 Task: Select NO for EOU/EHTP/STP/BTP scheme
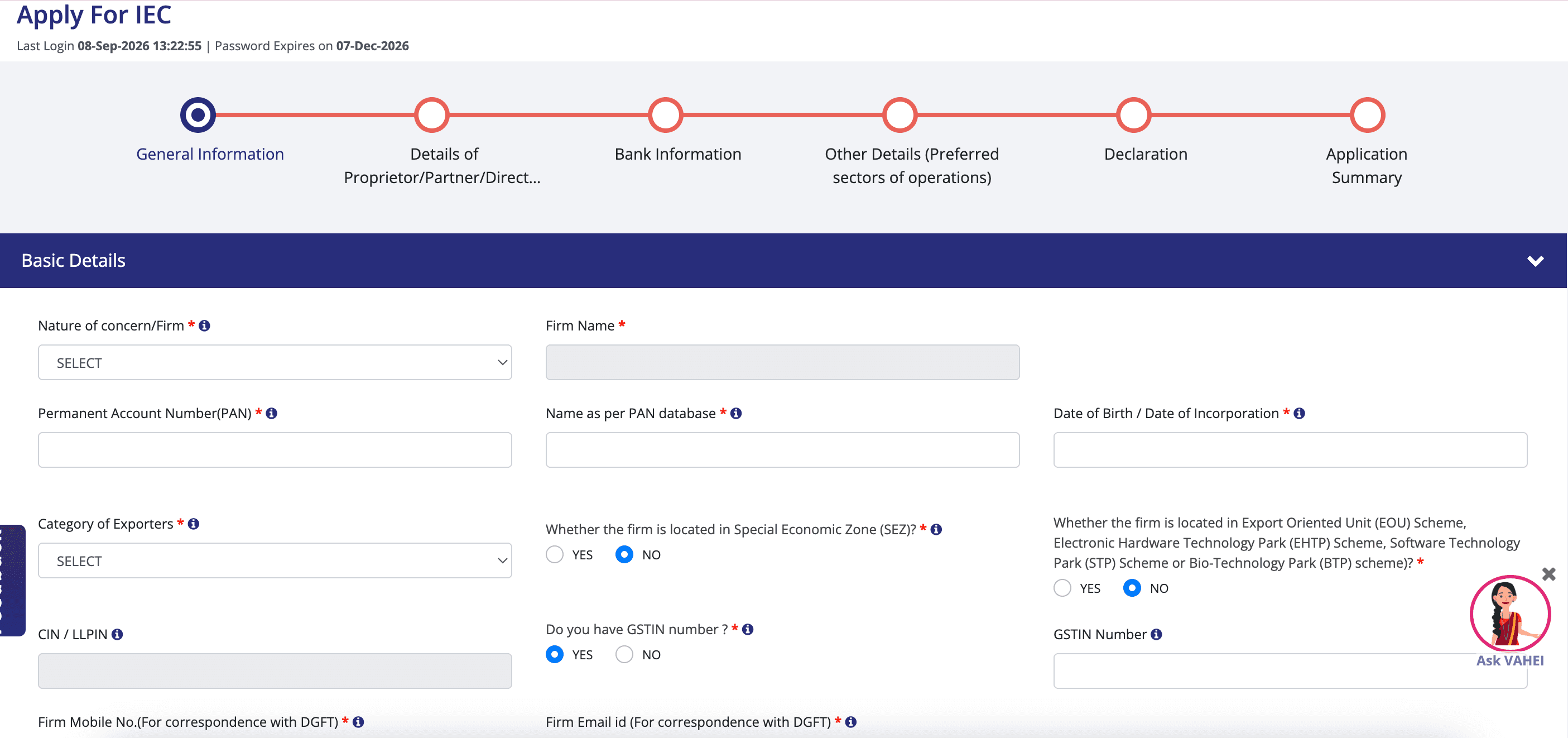tap(1132, 588)
